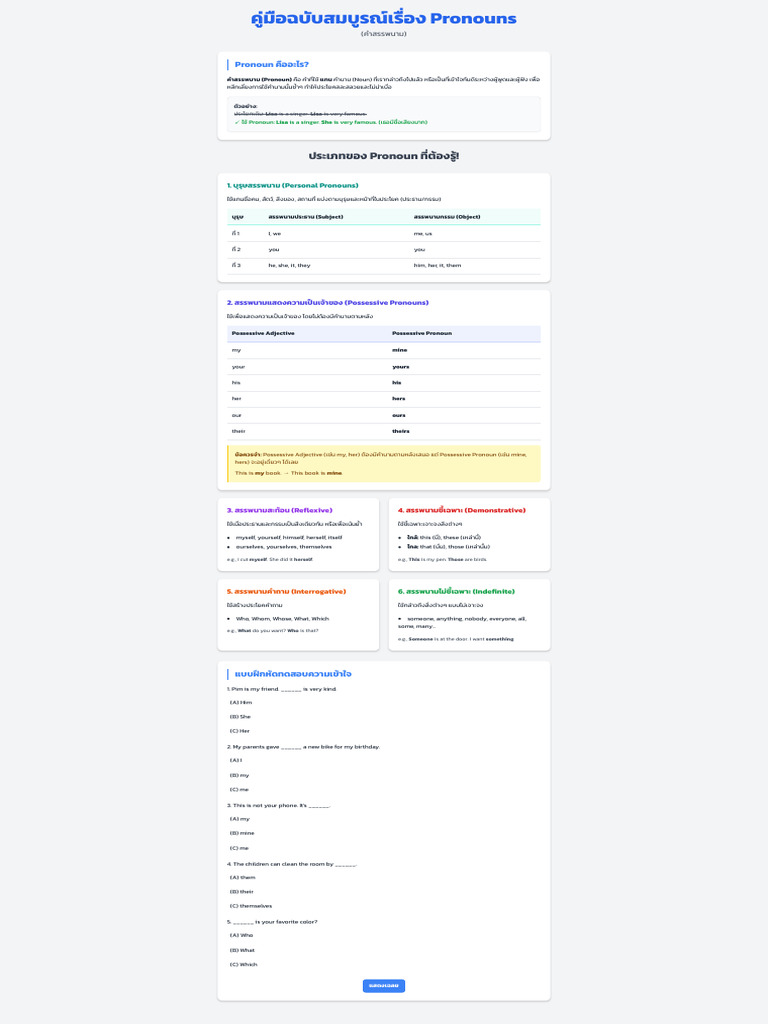Screen dimensions: 768x1024
Task: Select "(A) my" in question 3
Action: pos(240,818)
